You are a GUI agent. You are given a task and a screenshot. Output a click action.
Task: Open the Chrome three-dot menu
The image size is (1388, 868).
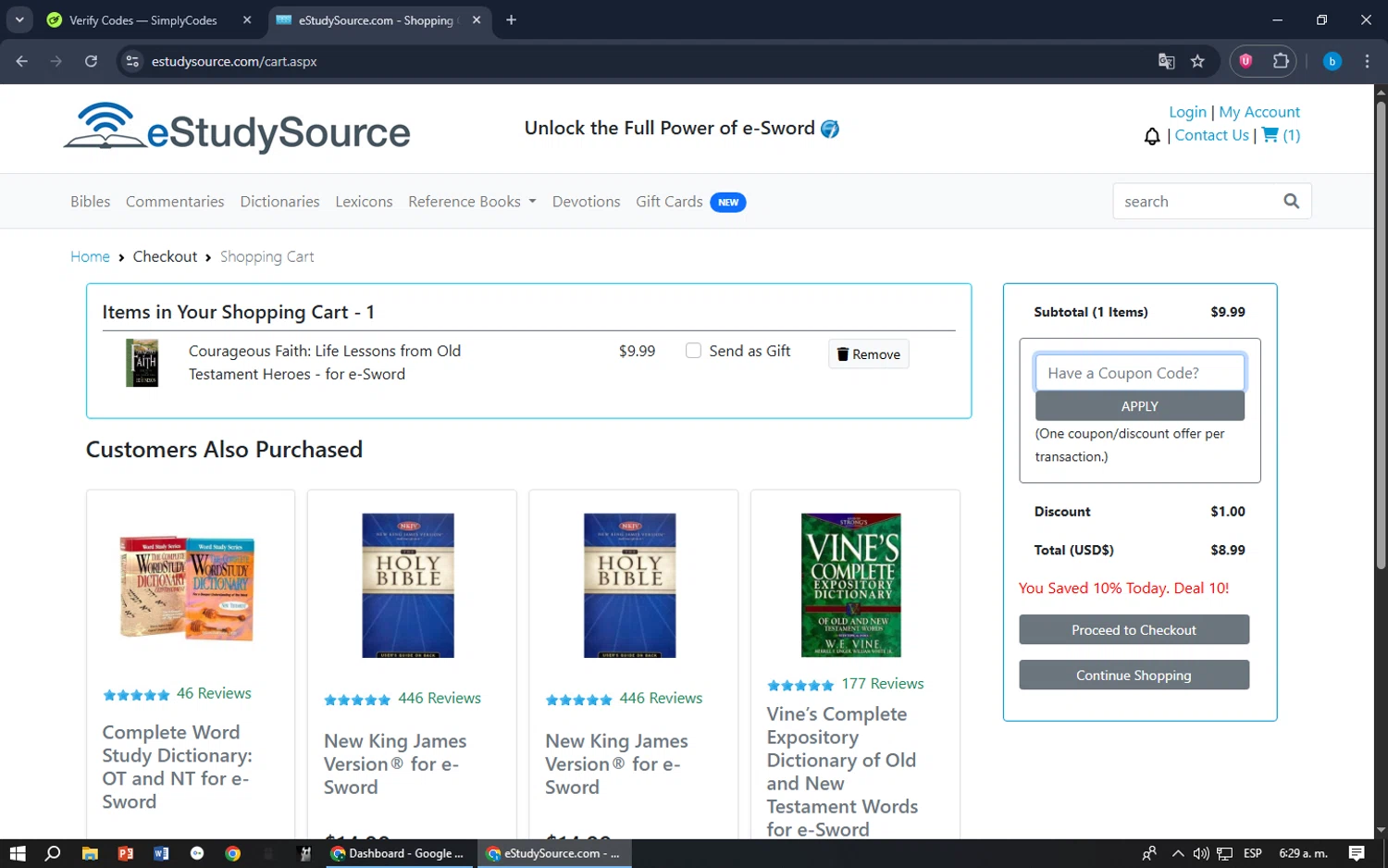click(1367, 61)
